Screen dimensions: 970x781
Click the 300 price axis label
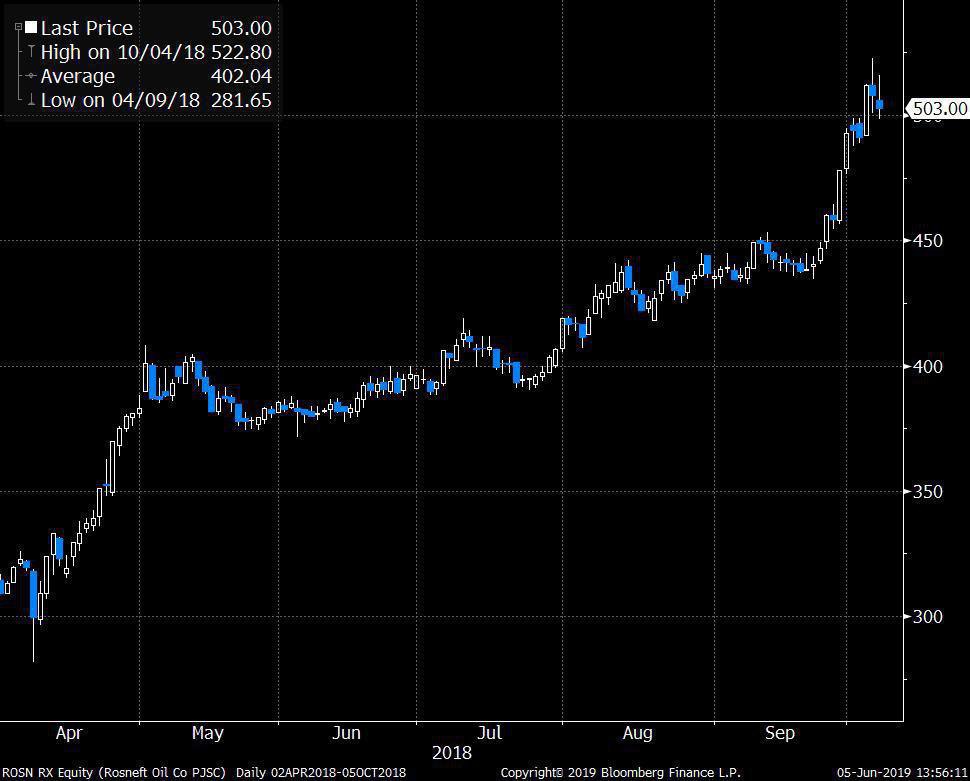click(x=928, y=616)
